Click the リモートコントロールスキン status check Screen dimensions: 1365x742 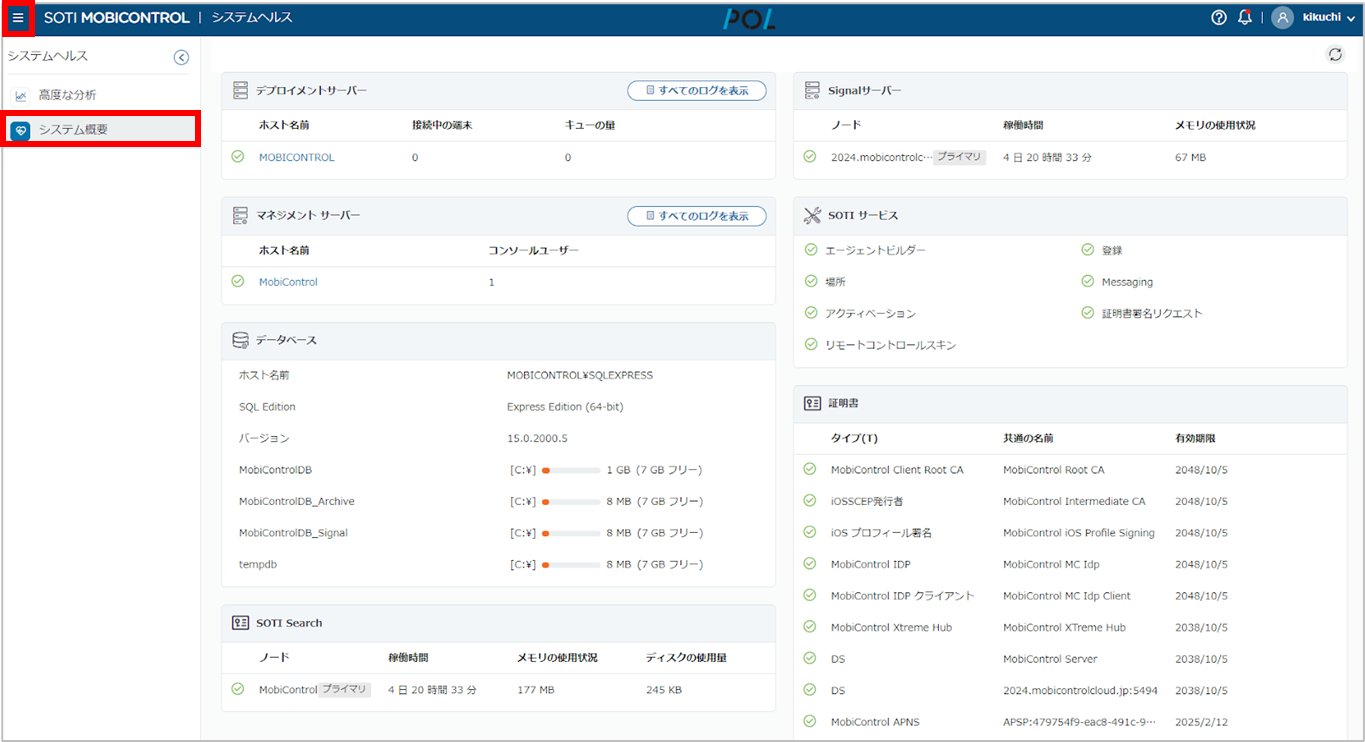click(811, 345)
